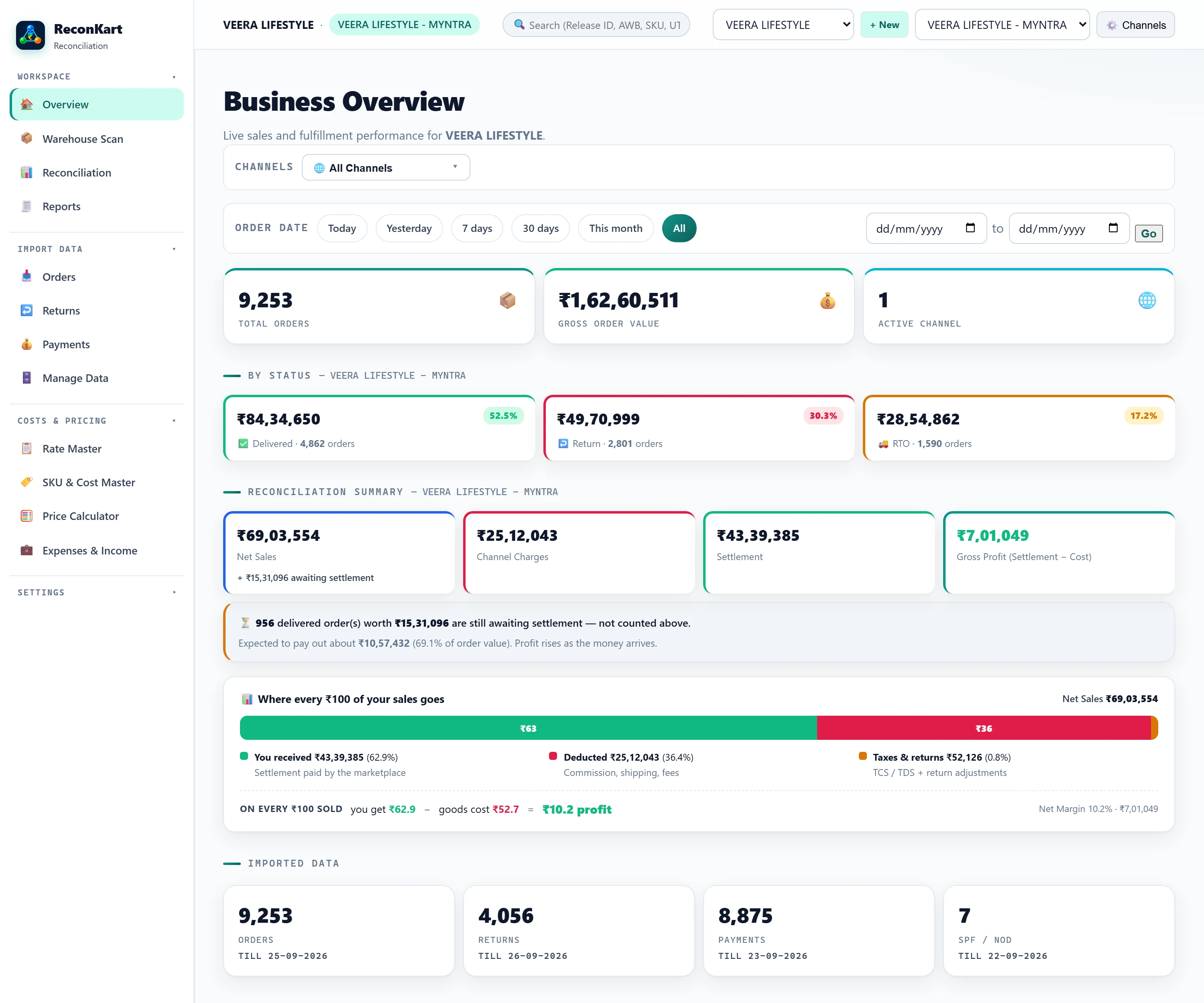This screenshot has height=1003, width=1204.
Task: Focus the Release ID search field
Action: pos(596,24)
